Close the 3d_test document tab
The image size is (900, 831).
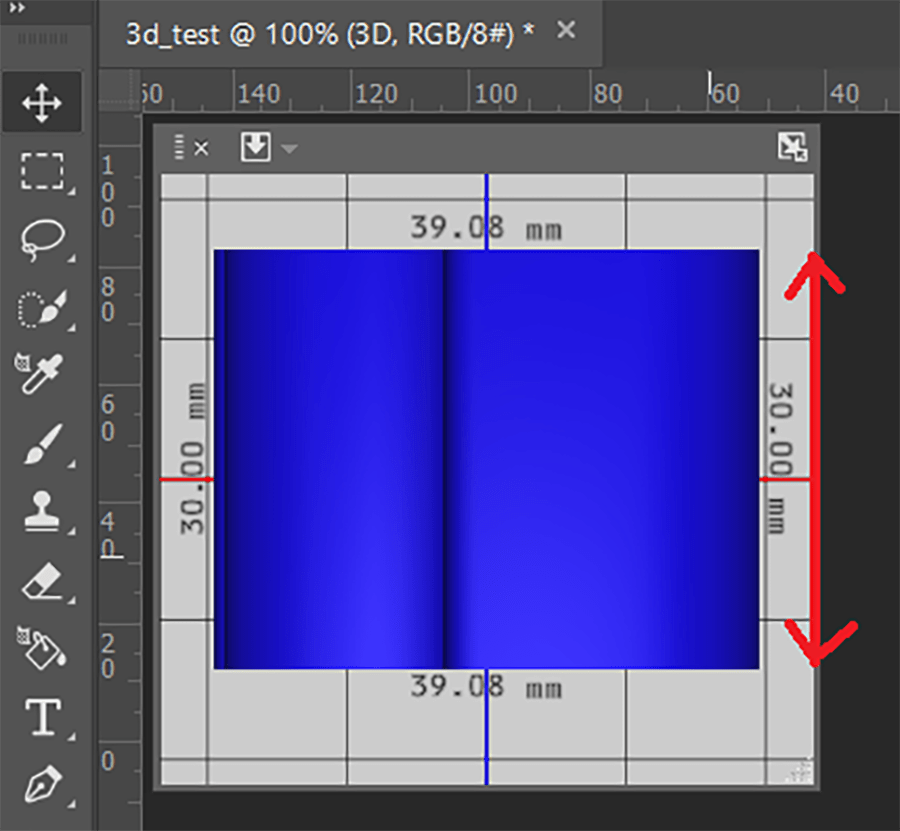pyautogui.click(x=566, y=30)
